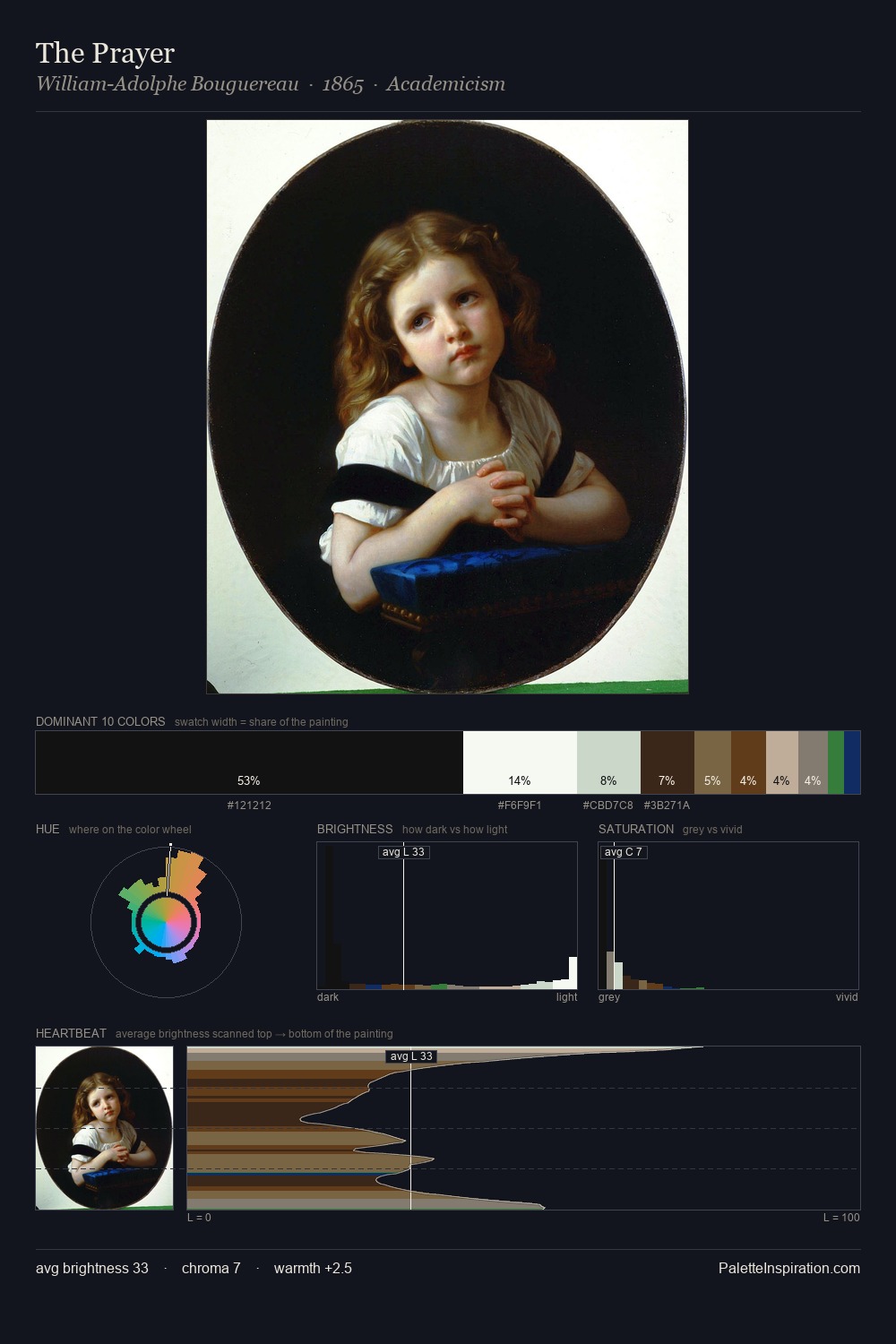Click the HUE section heading
The height and width of the screenshot is (1344, 896).
pos(47,830)
